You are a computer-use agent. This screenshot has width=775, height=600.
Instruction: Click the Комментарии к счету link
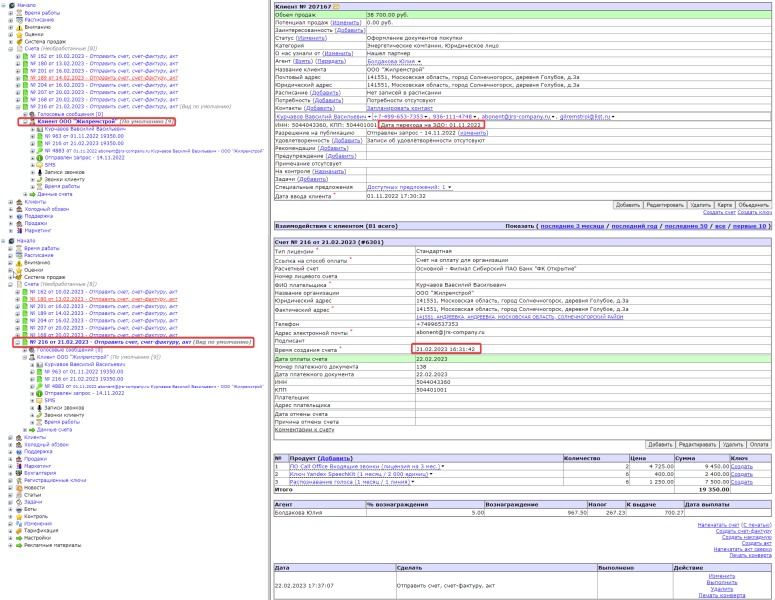click(304, 429)
